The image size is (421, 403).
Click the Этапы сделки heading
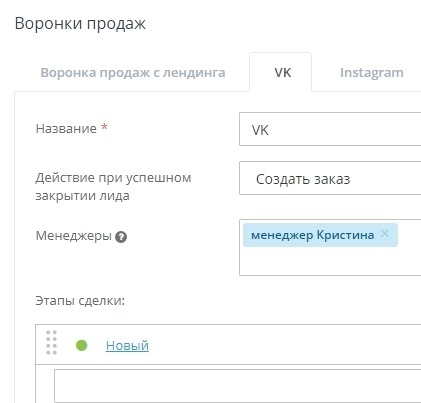pos(80,301)
